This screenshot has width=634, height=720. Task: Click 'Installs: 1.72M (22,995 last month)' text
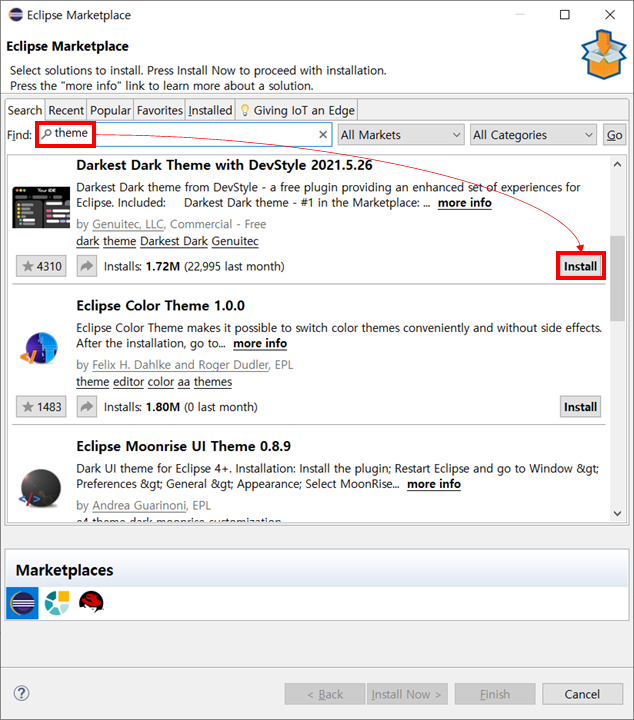pyautogui.click(x=194, y=266)
